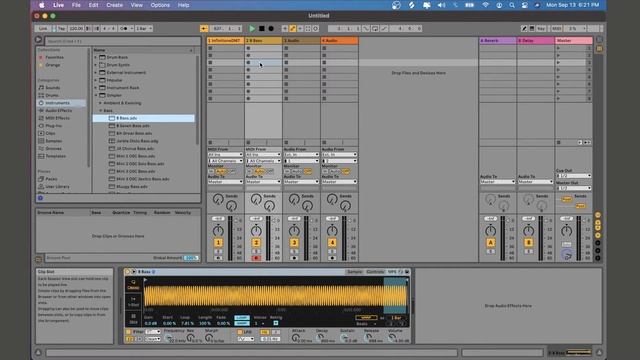This screenshot has width=640, height=360.
Task: Select Favorites in Collections
Action: click(x=54, y=58)
